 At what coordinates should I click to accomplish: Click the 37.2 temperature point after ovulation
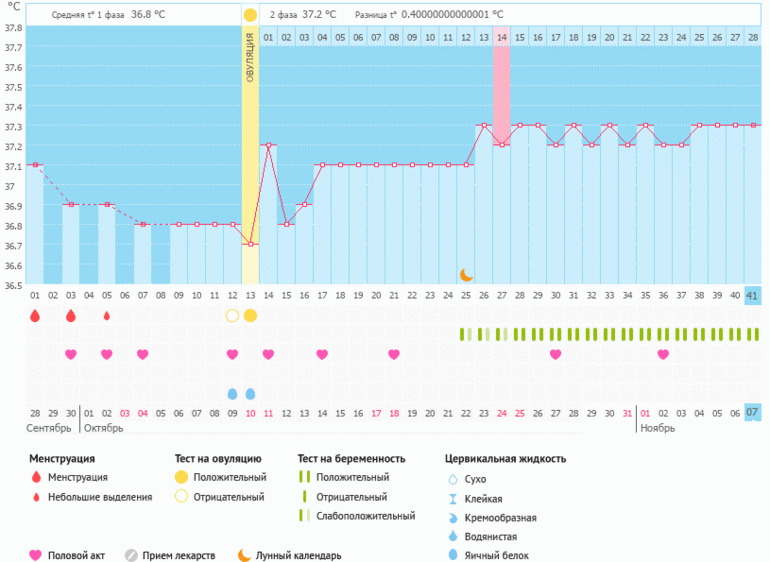pos(268,145)
